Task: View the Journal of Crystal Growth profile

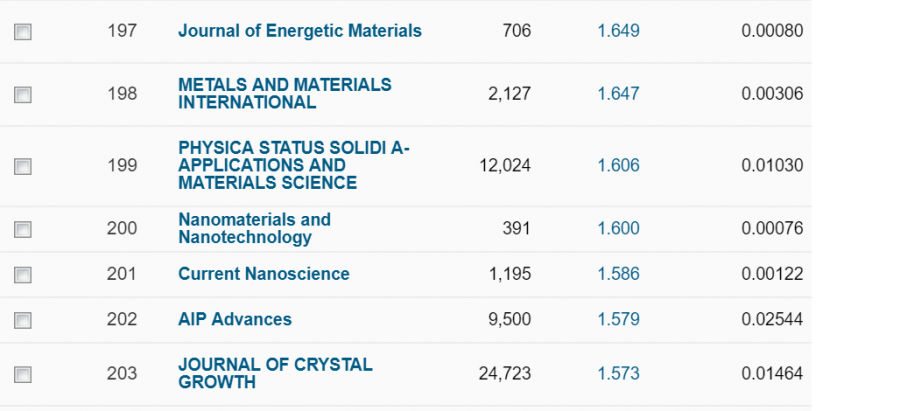Action: (x=274, y=373)
